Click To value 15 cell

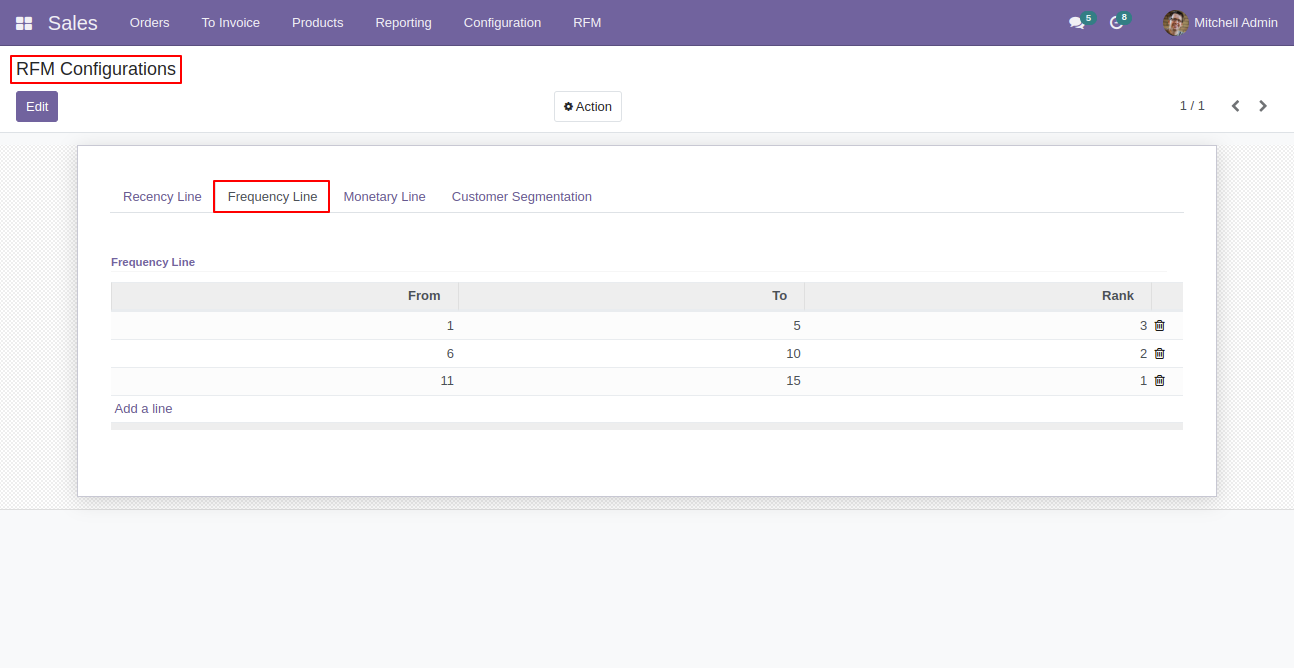(632, 381)
